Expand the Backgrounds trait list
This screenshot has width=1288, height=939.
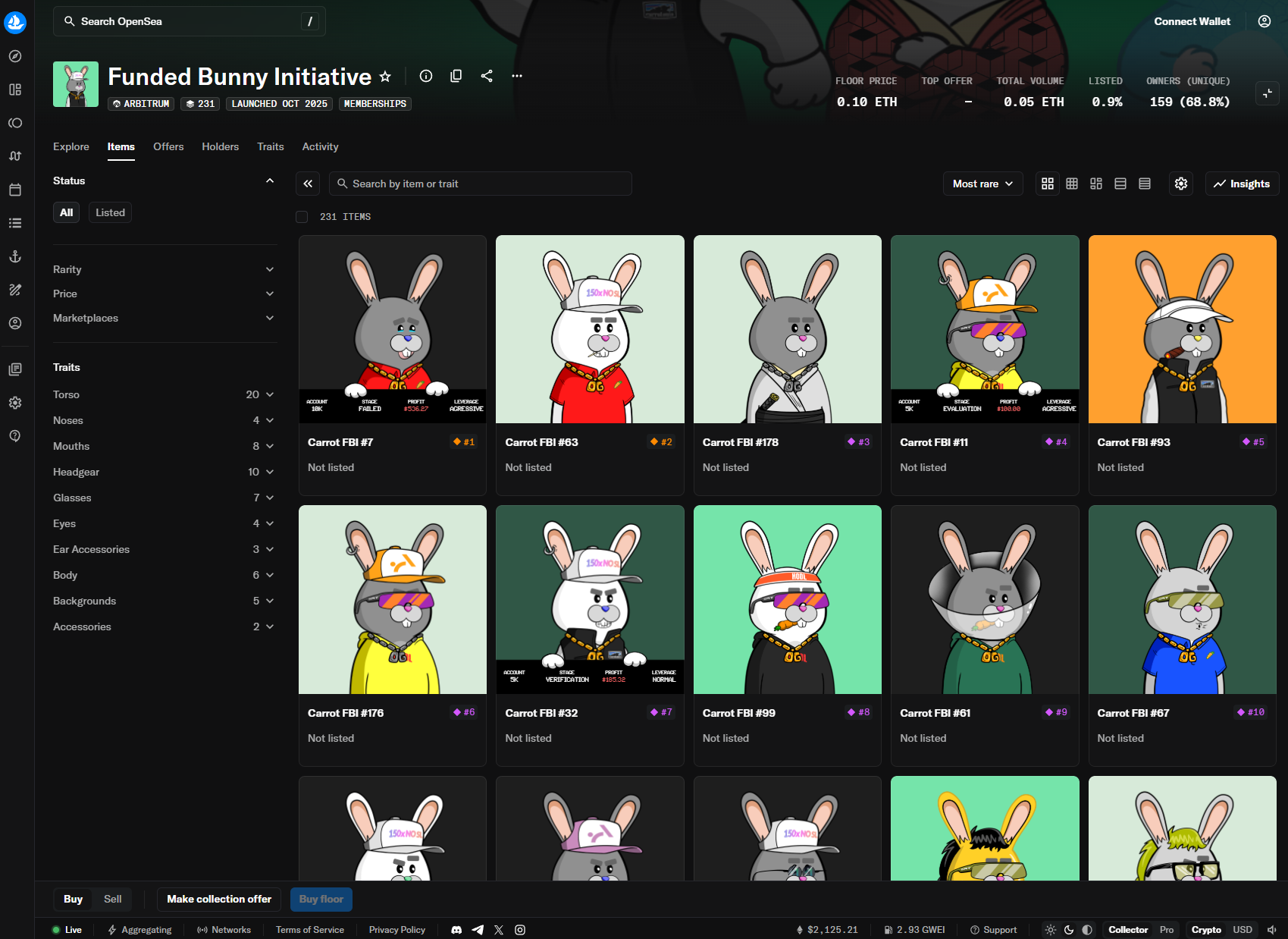point(164,601)
